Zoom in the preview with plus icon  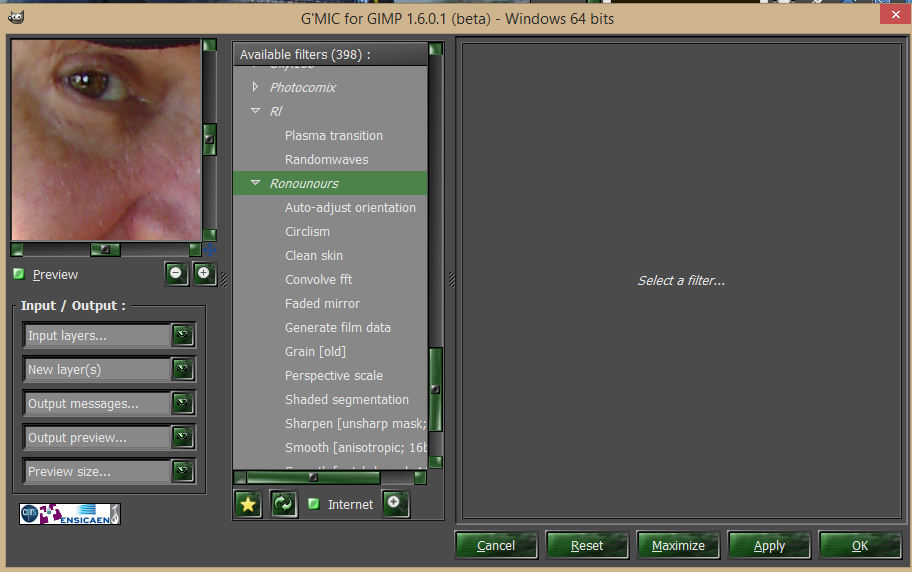204,273
